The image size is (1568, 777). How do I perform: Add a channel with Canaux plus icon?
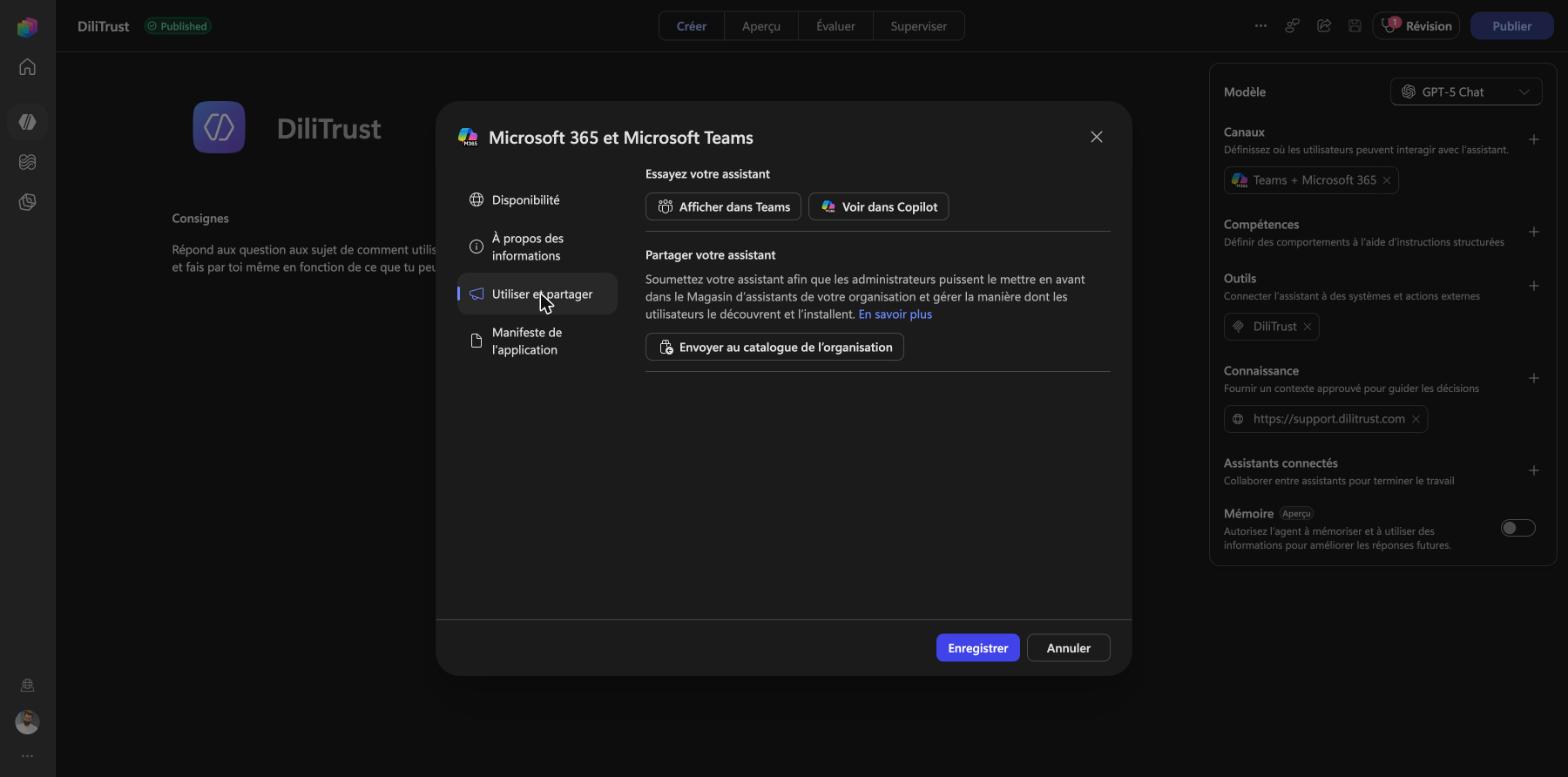(1534, 140)
